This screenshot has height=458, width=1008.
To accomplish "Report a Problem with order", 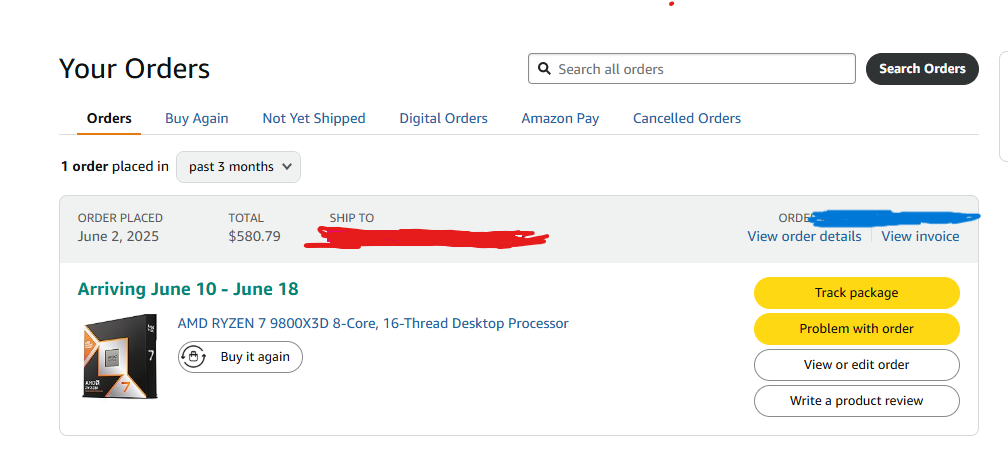I will (857, 329).
